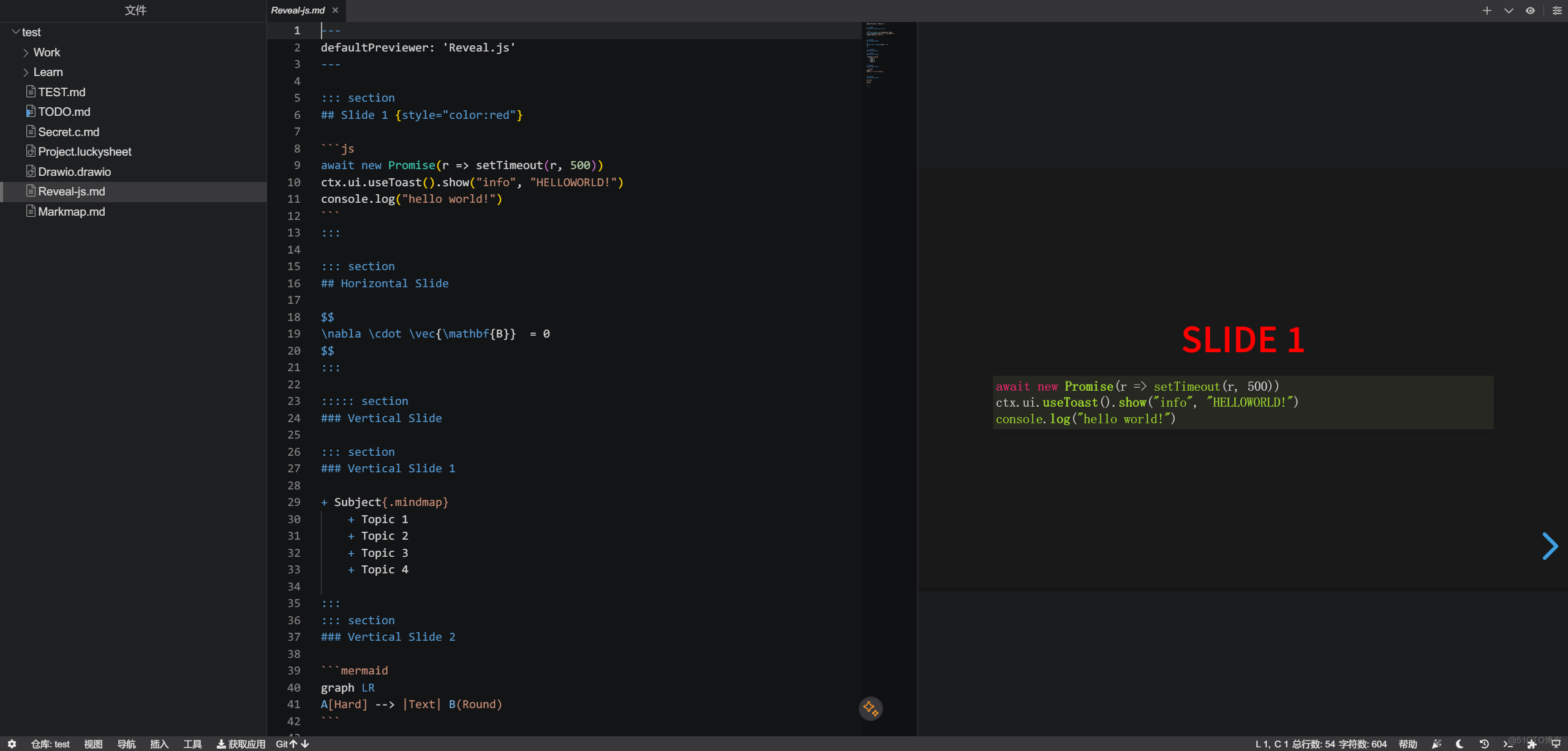Viewport: 1568px width, 751px height.
Task: Open the terminal prompt icon
Action: point(1507,744)
